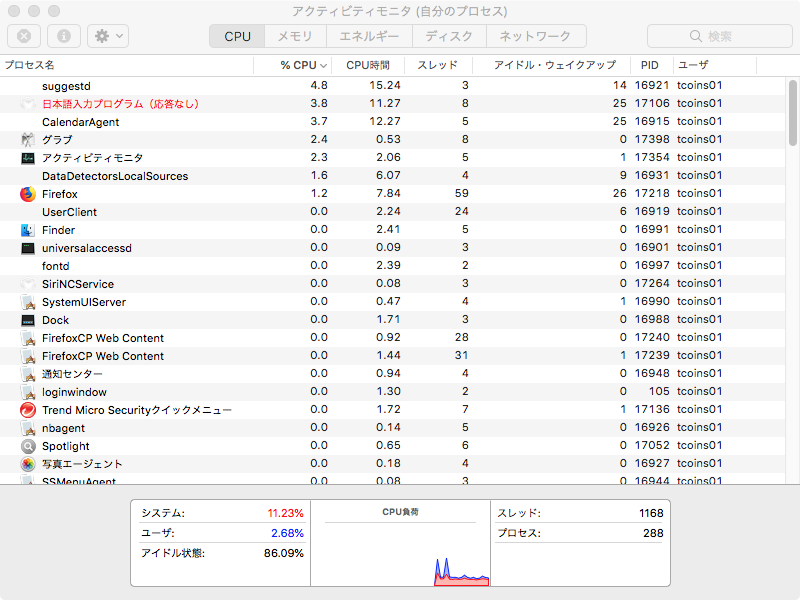Switch to the メモリ tab

[x=294, y=36]
